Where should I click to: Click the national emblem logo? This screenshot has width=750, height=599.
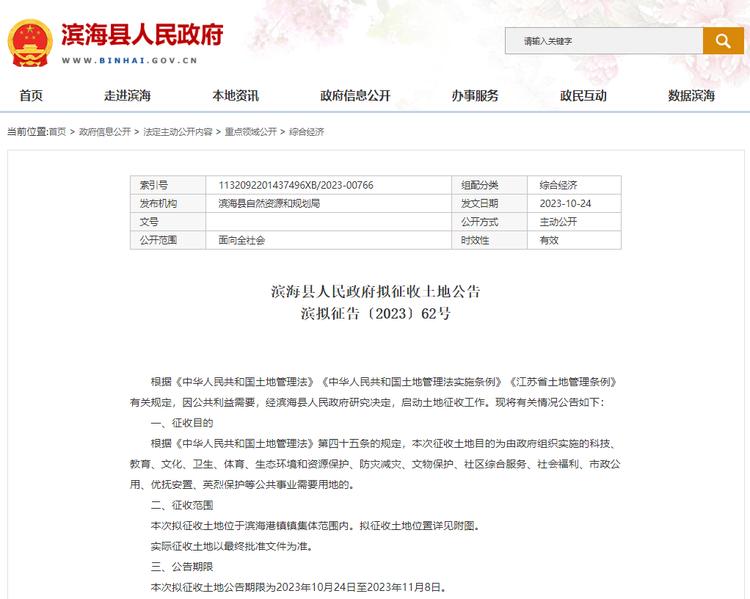pyautogui.click(x=30, y=43)
